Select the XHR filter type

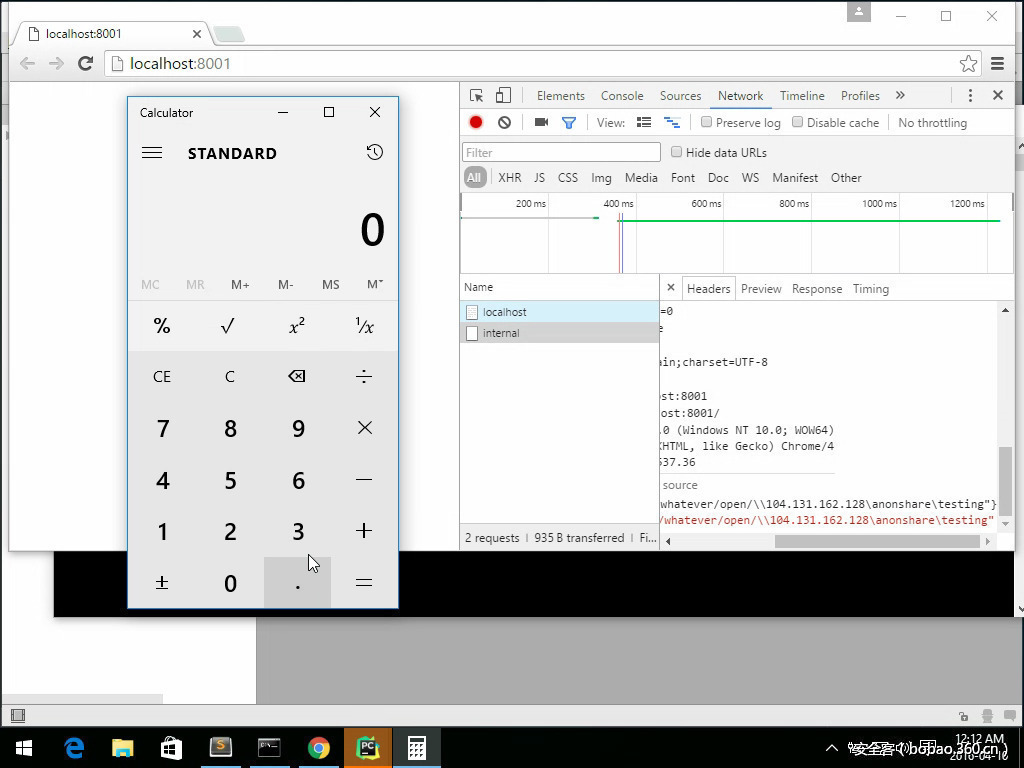509,177
